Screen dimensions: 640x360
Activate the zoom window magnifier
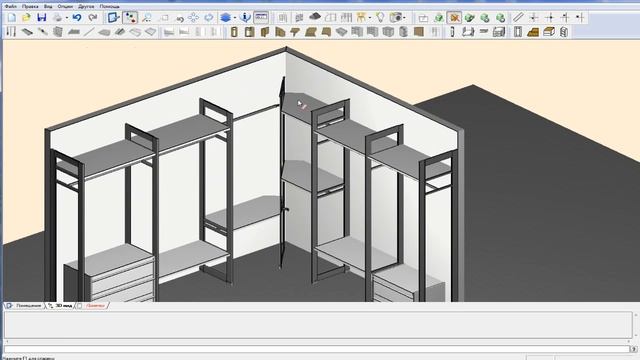point(147,18)
